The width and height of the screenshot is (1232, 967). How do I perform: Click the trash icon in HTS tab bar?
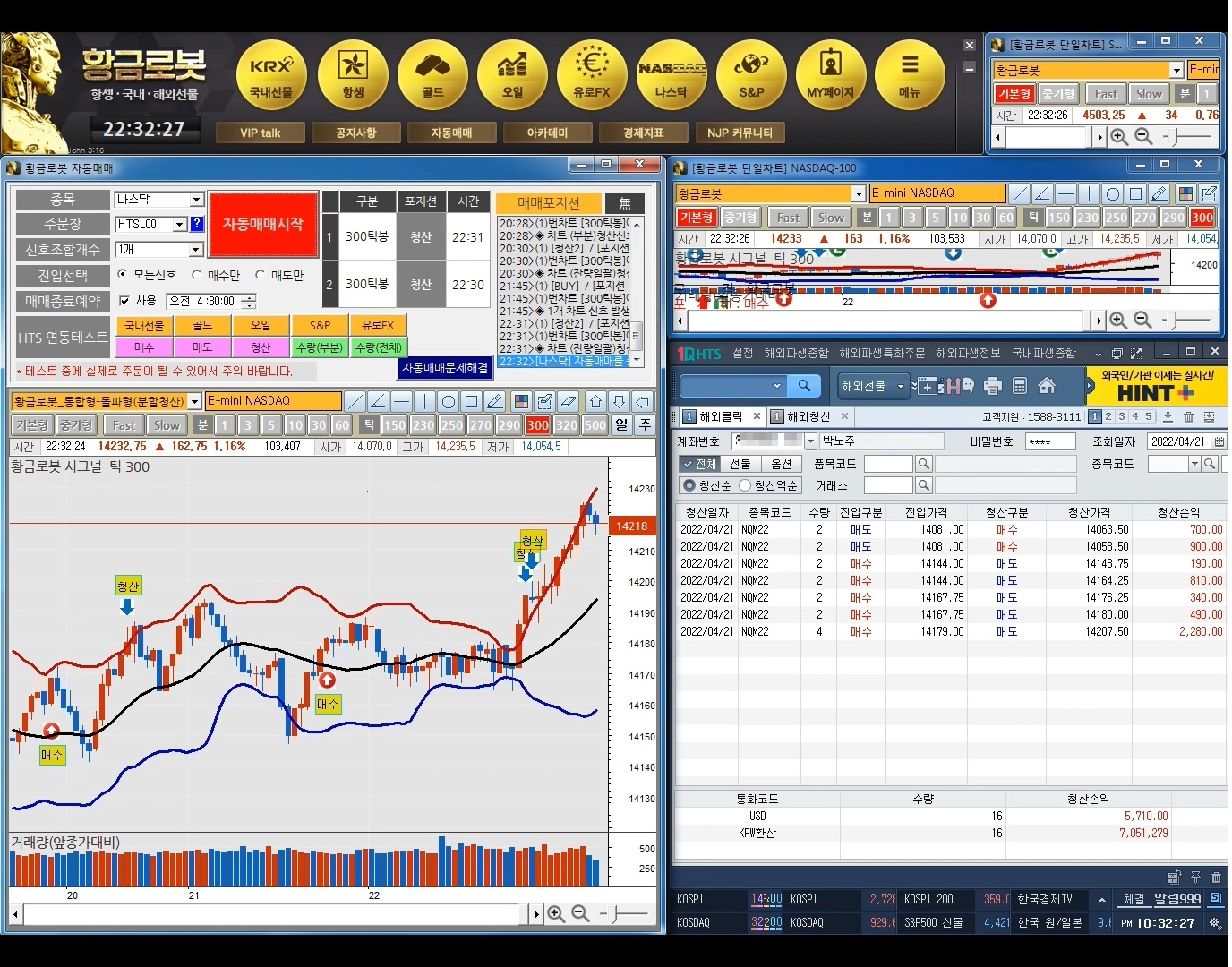click(1188, 416)
